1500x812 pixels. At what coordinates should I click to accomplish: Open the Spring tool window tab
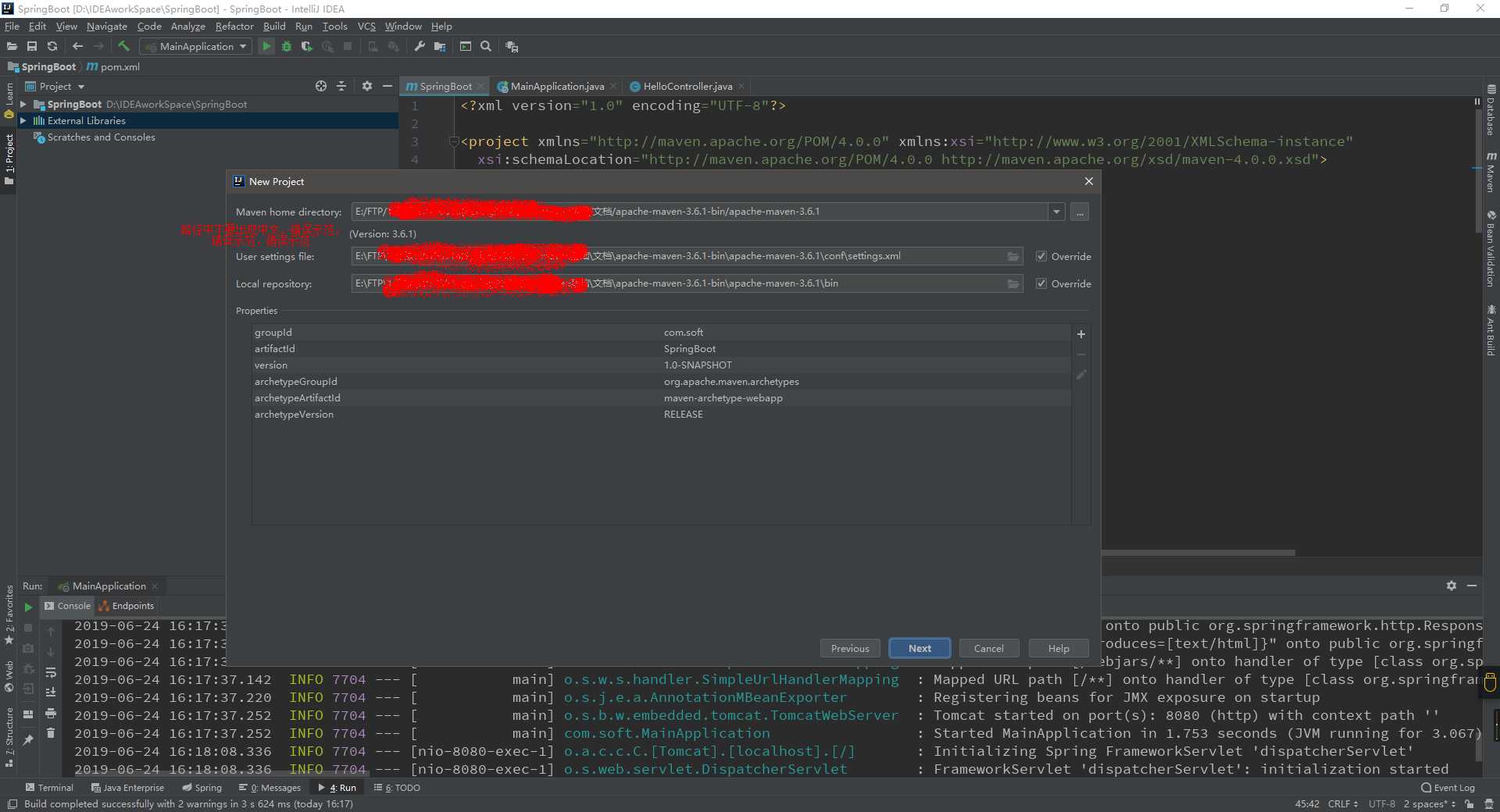pyautogui.click(x=202, y=788)
